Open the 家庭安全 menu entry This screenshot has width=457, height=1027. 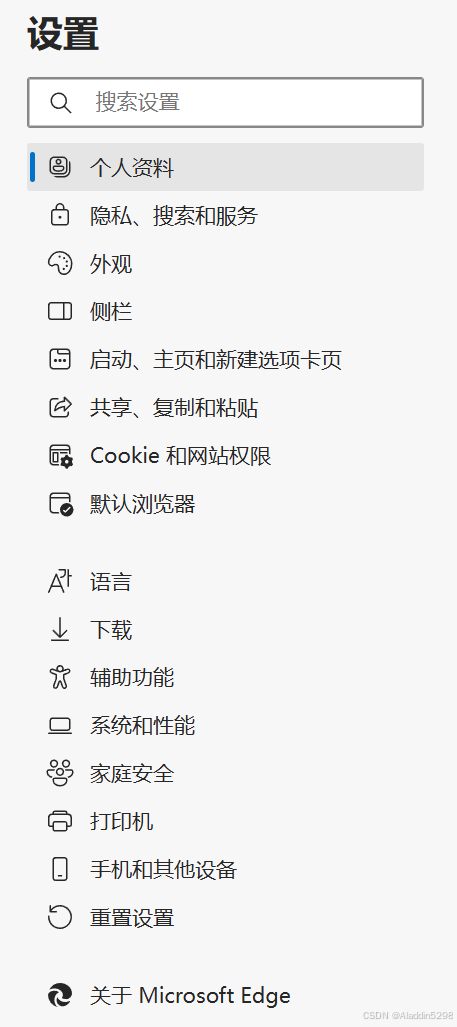225,774
